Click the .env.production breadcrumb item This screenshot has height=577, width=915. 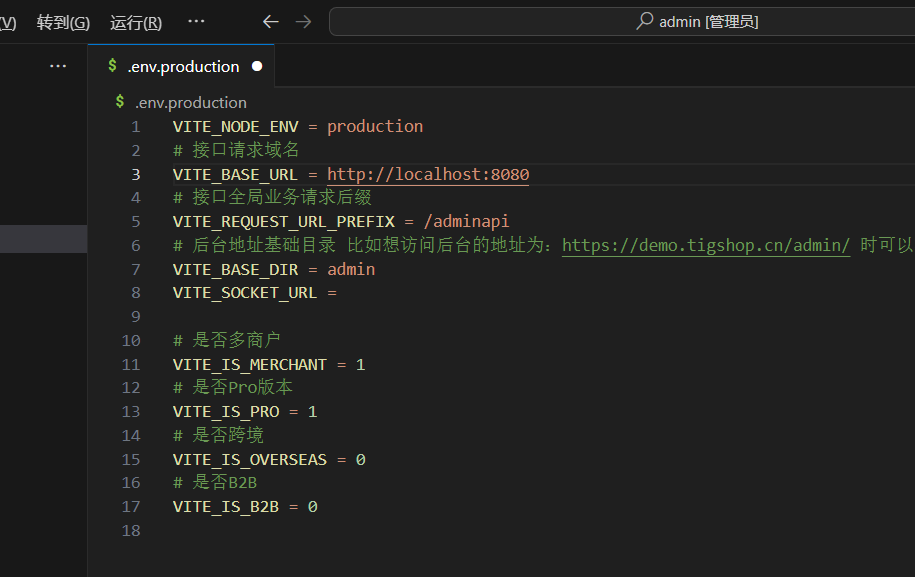point(191,103)
